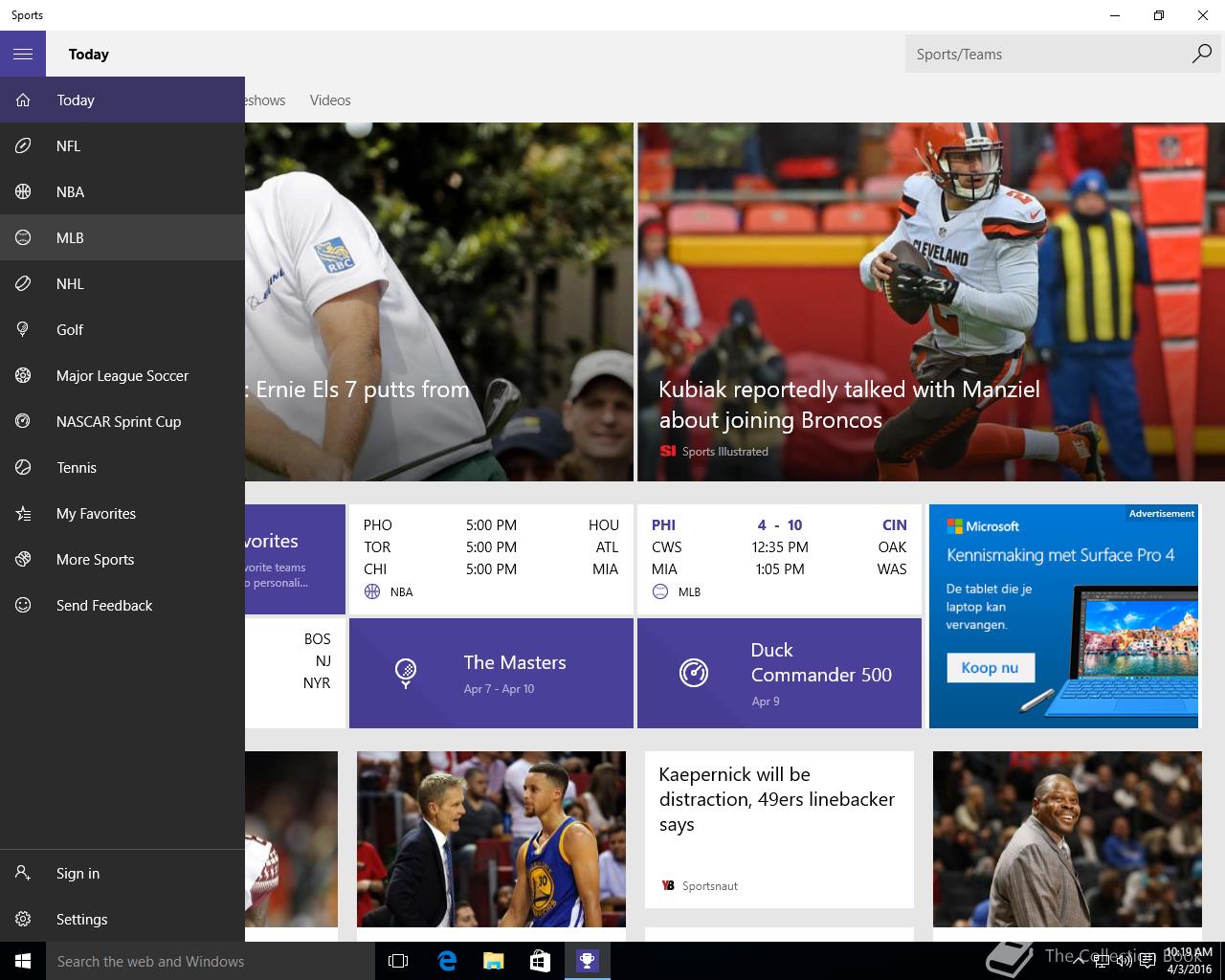Click the taskbar clock showing 4/3/2016
The height and width of the screenshot is (980, 1225).
(1189, 961)
